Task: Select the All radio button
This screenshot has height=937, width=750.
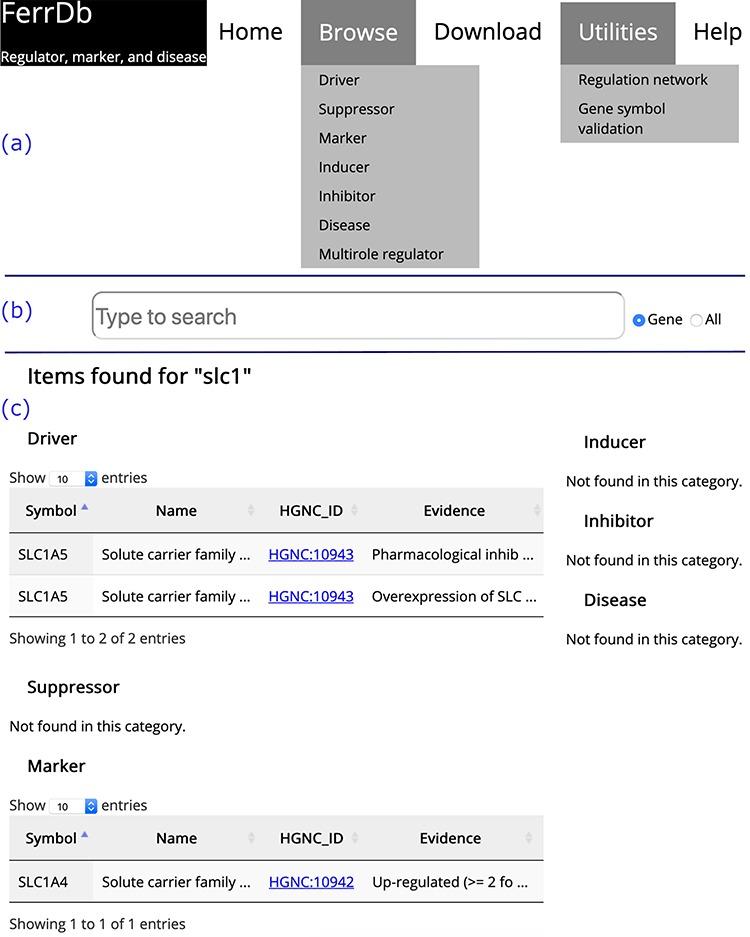Action: pyautogui.click(x=697, y=320)
